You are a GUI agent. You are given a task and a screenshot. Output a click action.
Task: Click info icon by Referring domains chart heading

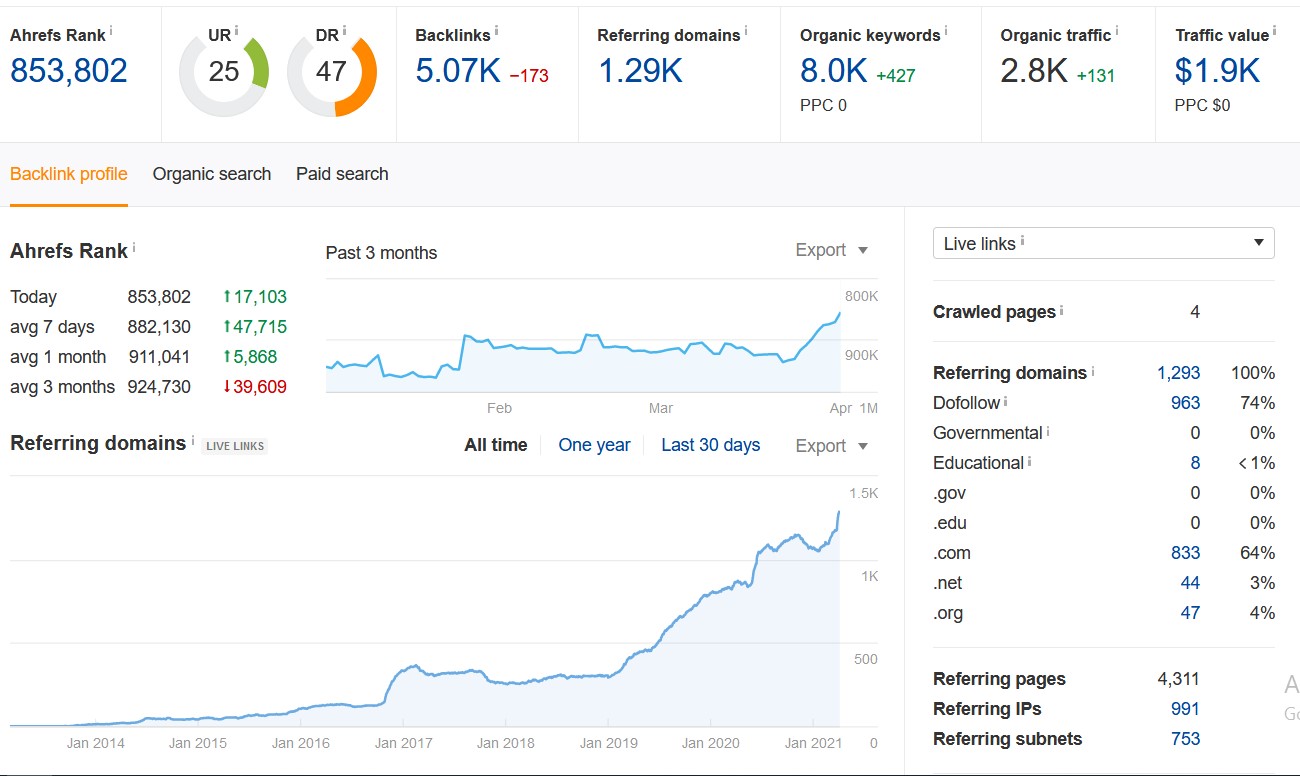pos(193,440)
